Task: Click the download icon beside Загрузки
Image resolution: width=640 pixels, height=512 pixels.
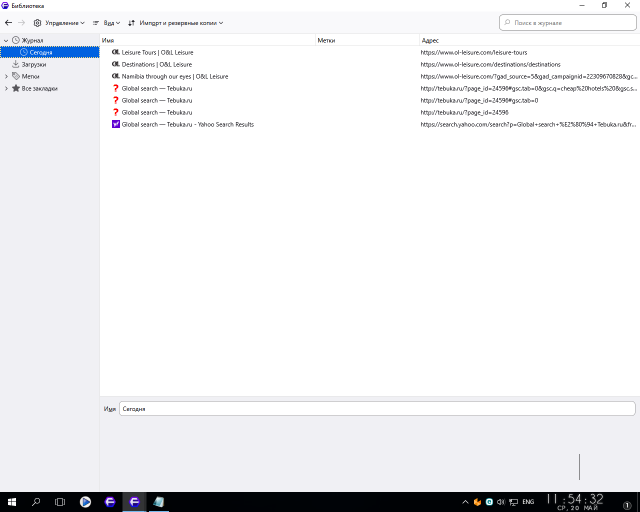Action: (x=16, y=64)
